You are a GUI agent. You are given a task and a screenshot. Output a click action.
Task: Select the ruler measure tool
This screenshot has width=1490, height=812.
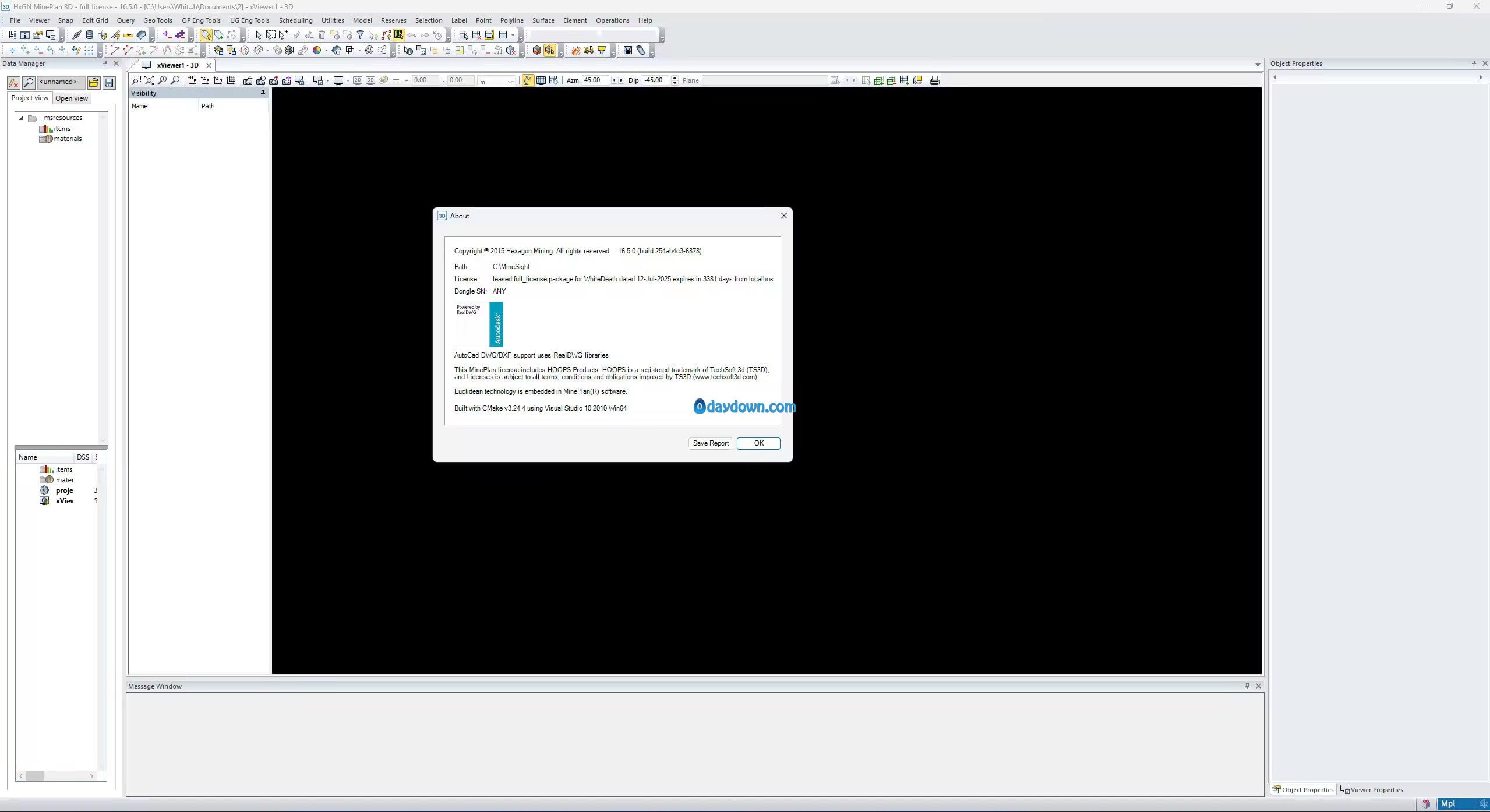click(128, 35)
